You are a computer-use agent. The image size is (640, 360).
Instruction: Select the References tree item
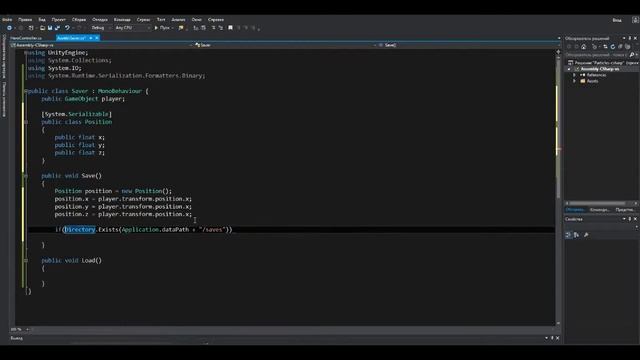[x=596, y=75]
